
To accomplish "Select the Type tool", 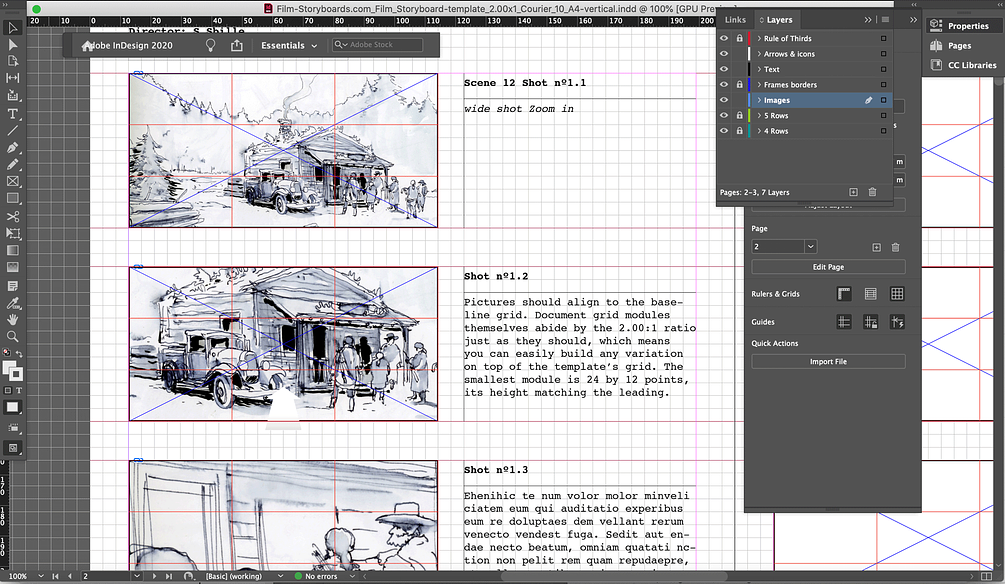I will 13,114.
